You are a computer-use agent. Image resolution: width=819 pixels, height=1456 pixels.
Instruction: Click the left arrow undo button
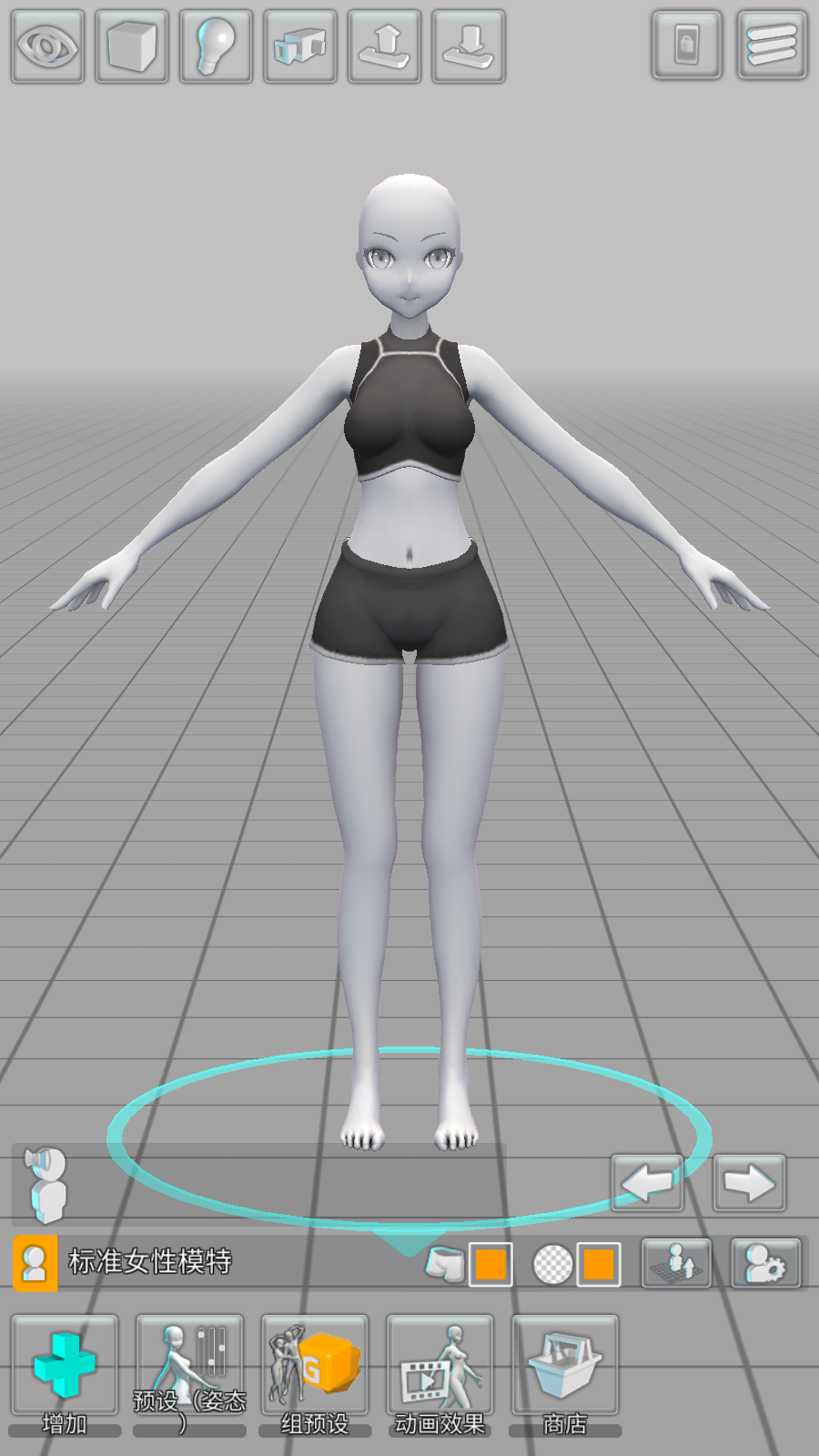[647, 1183]
